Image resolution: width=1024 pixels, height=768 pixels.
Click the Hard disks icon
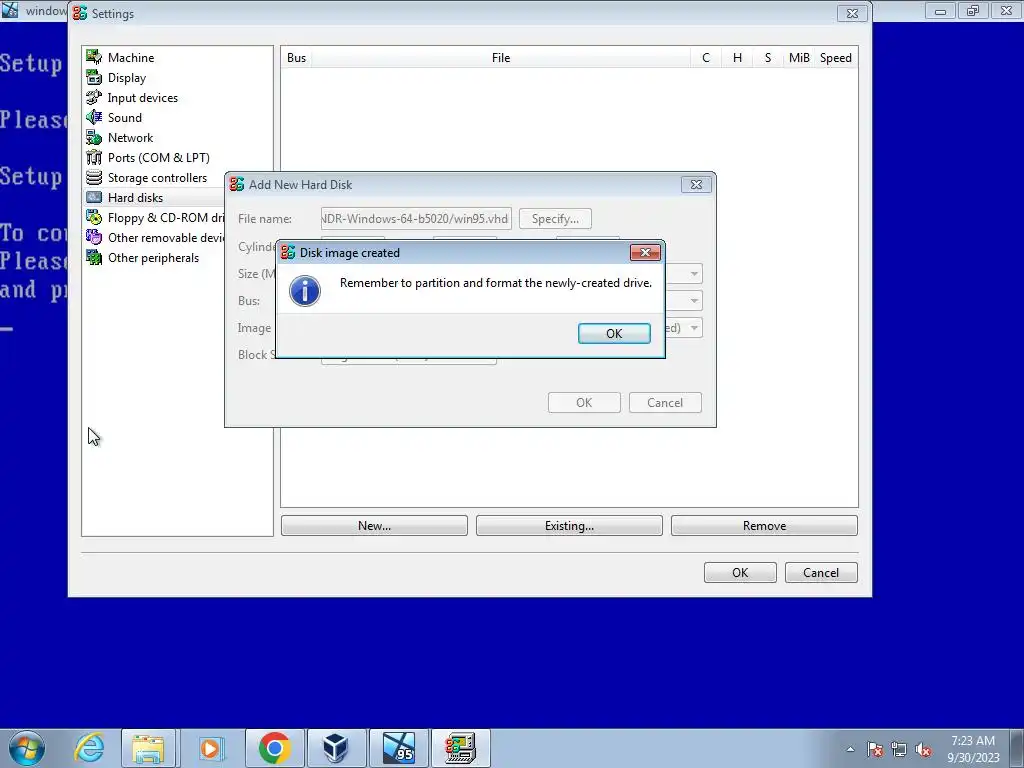coord(94,197)
